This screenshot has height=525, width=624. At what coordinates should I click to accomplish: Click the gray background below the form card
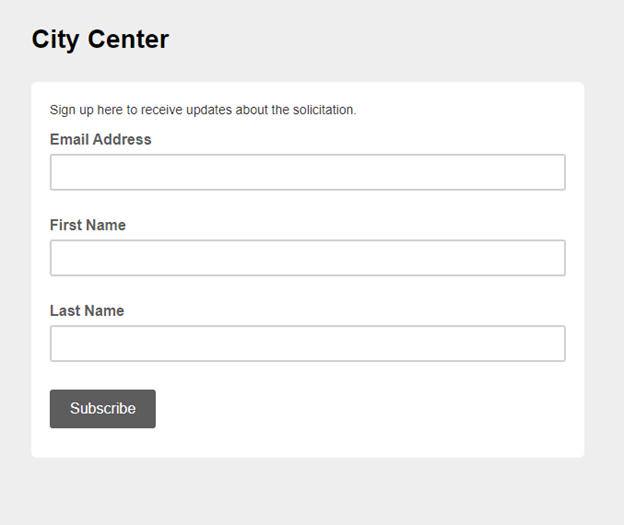pos(307,490)
